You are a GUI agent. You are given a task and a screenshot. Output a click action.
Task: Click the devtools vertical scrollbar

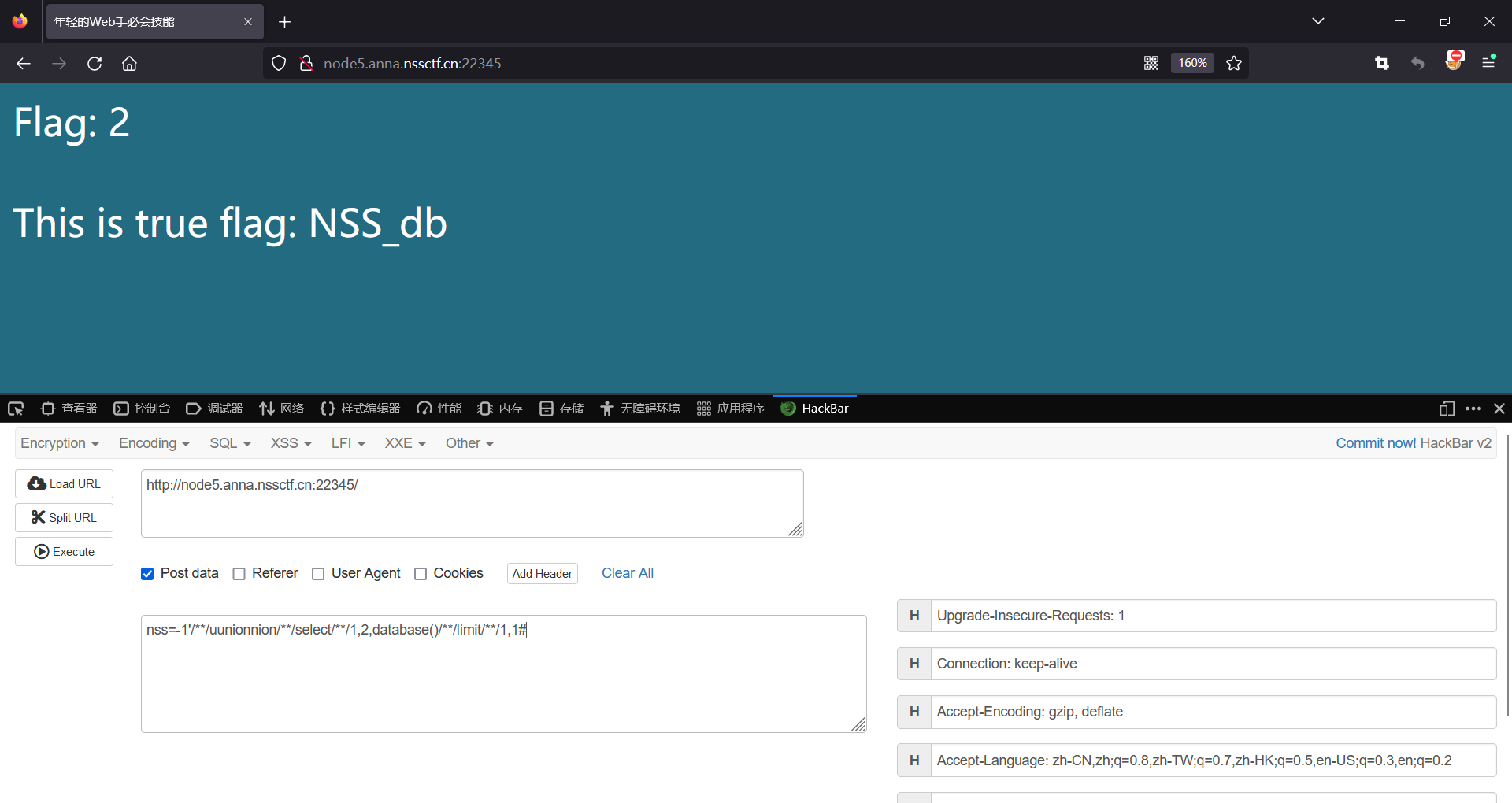(x=1508, y=575)
